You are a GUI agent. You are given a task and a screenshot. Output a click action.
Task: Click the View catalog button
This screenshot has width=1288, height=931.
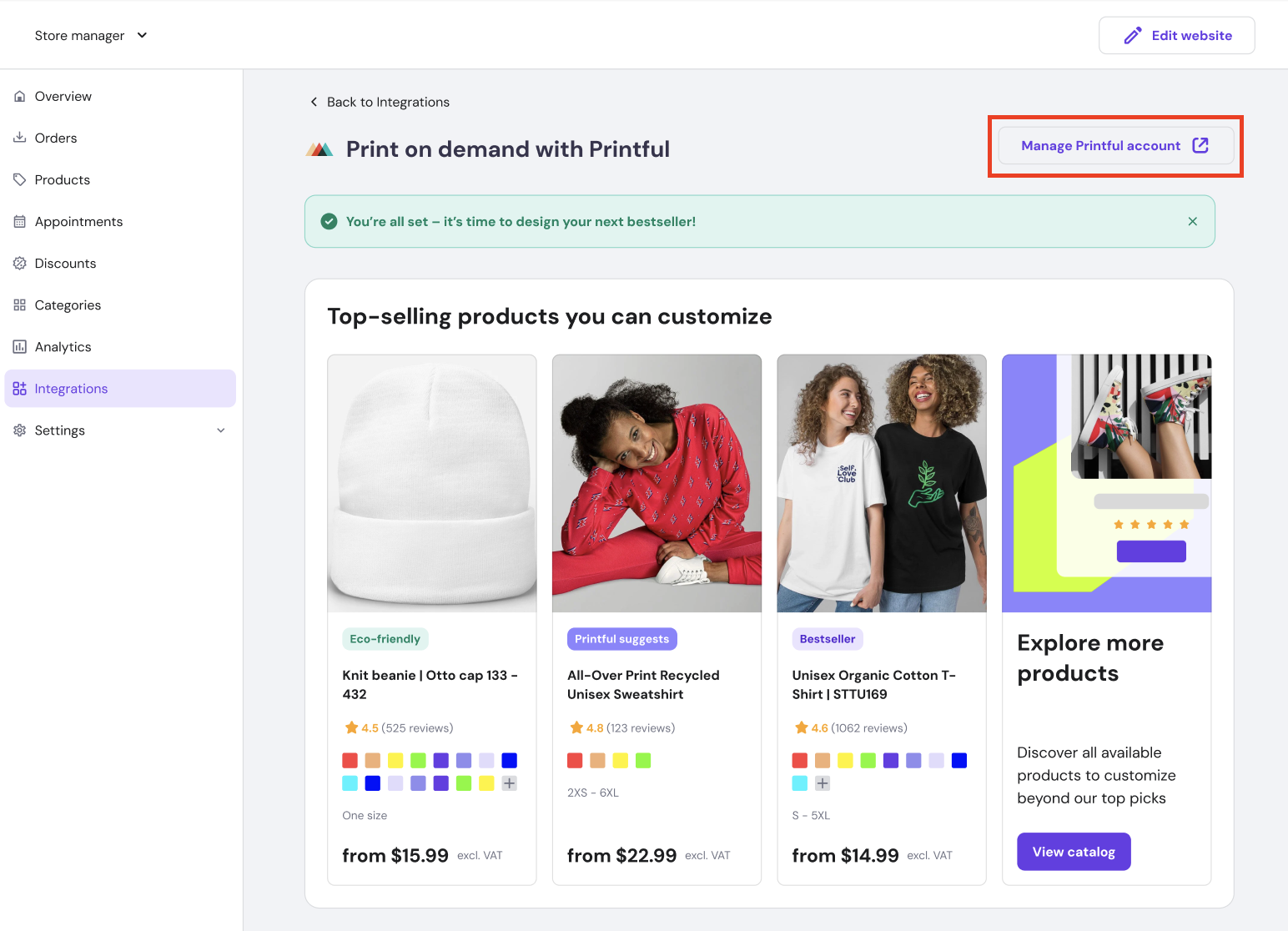pyautogui.click(x=1073, y=852)
